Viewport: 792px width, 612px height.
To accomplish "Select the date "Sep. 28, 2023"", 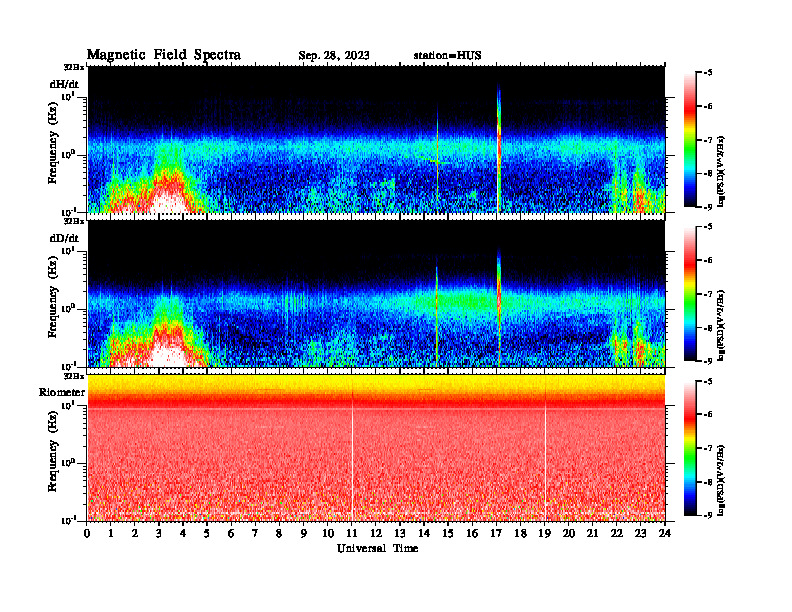I will pos(333,56).
